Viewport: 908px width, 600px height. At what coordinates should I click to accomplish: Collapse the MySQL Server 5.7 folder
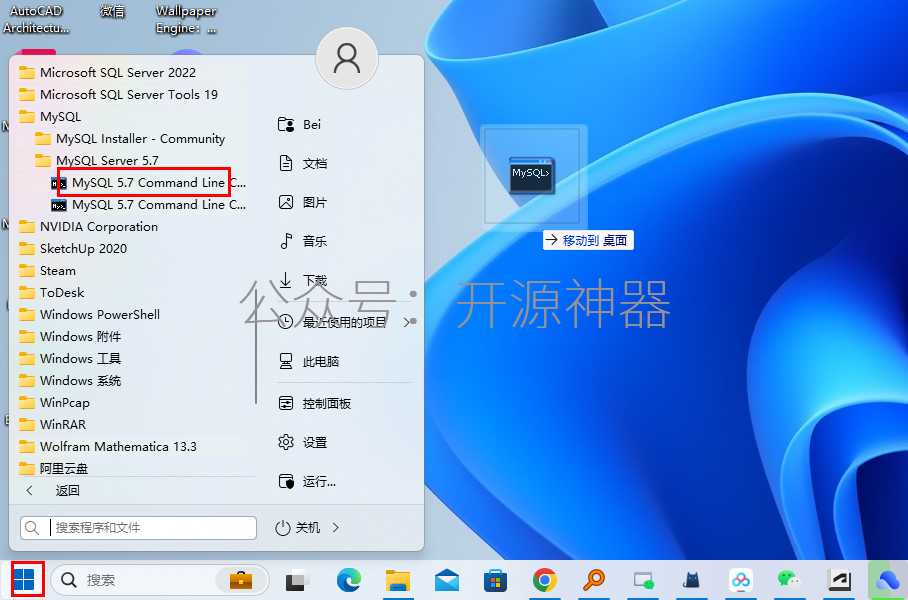point(97,160)
